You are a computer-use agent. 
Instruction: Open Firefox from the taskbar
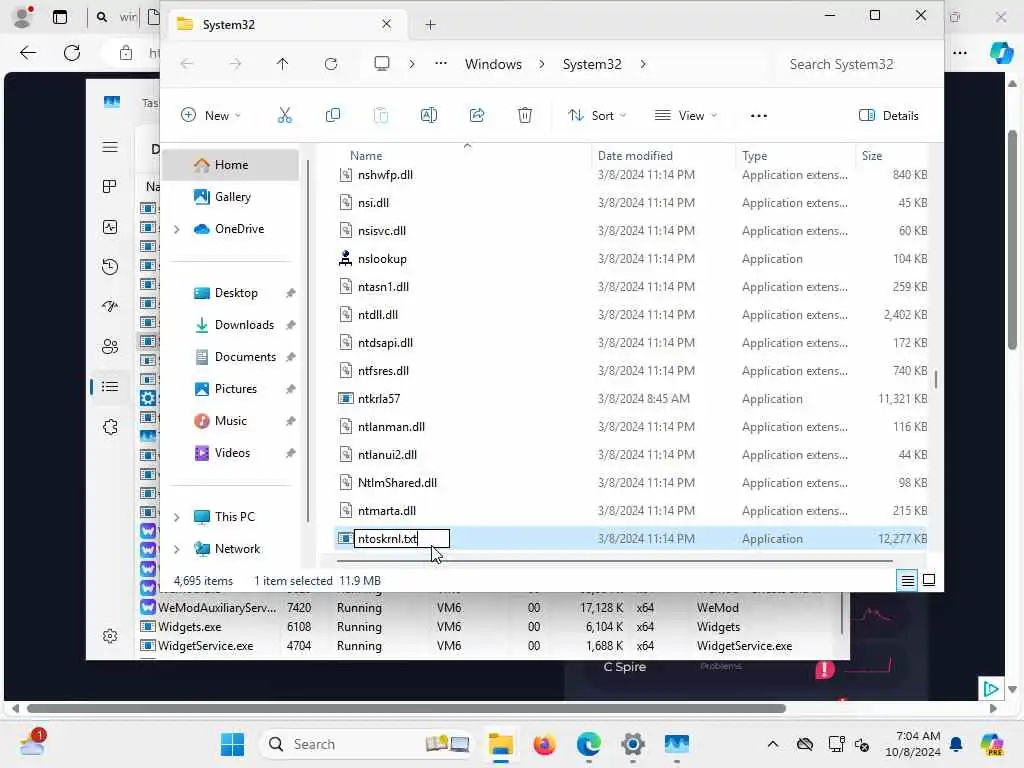tap(544, 744)
